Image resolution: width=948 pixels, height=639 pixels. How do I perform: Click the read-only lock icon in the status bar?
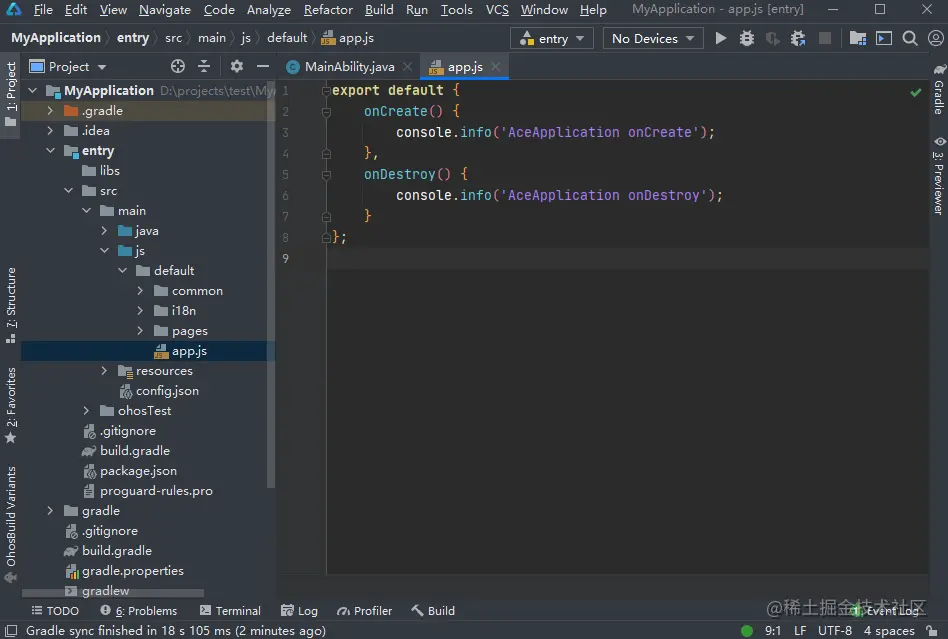[x=932, y=631]
